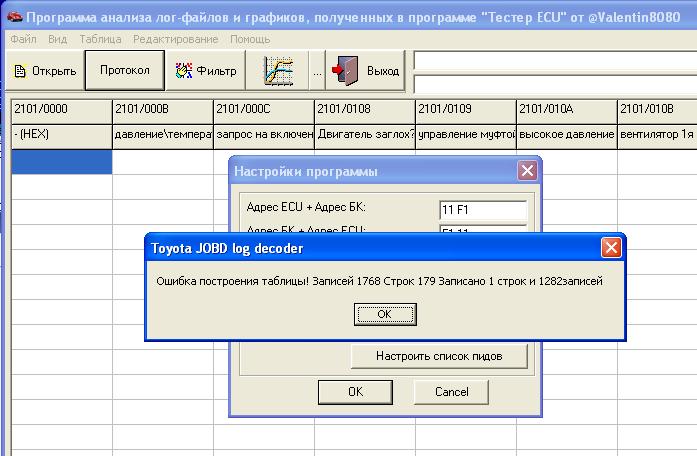697x456 pixels.
Task: Click the Выход exit door icon
Action: (x=346, y=71)
